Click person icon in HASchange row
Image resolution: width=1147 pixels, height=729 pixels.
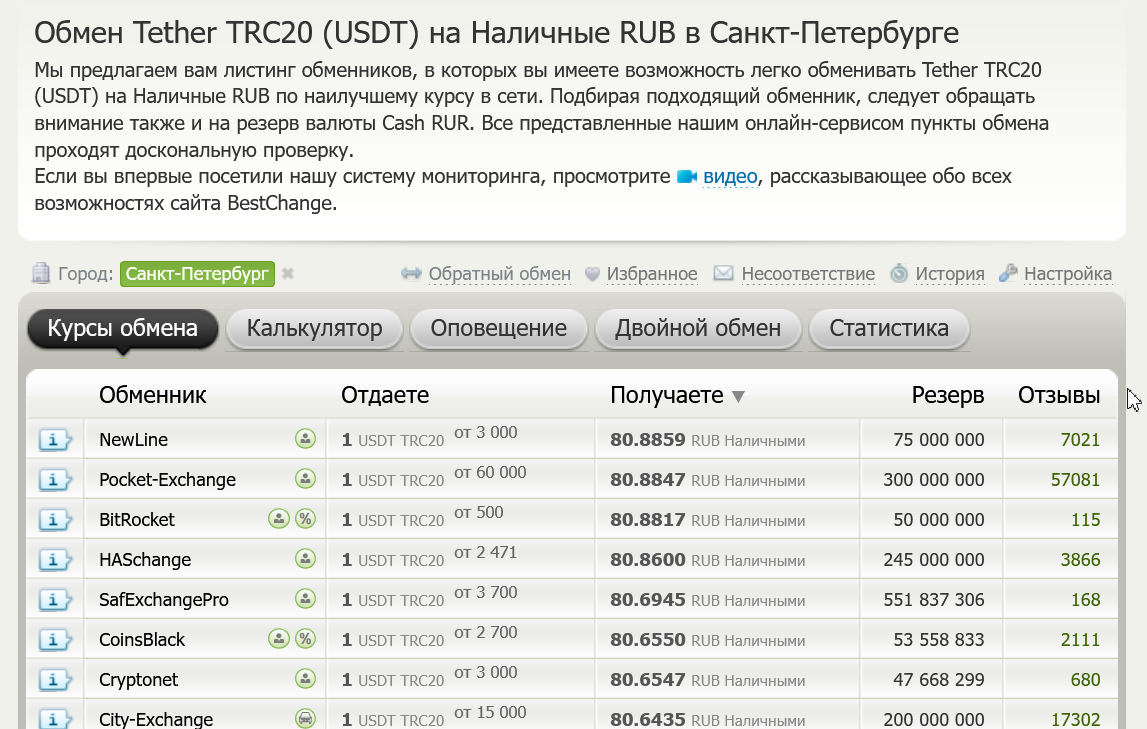coord(305,559)
